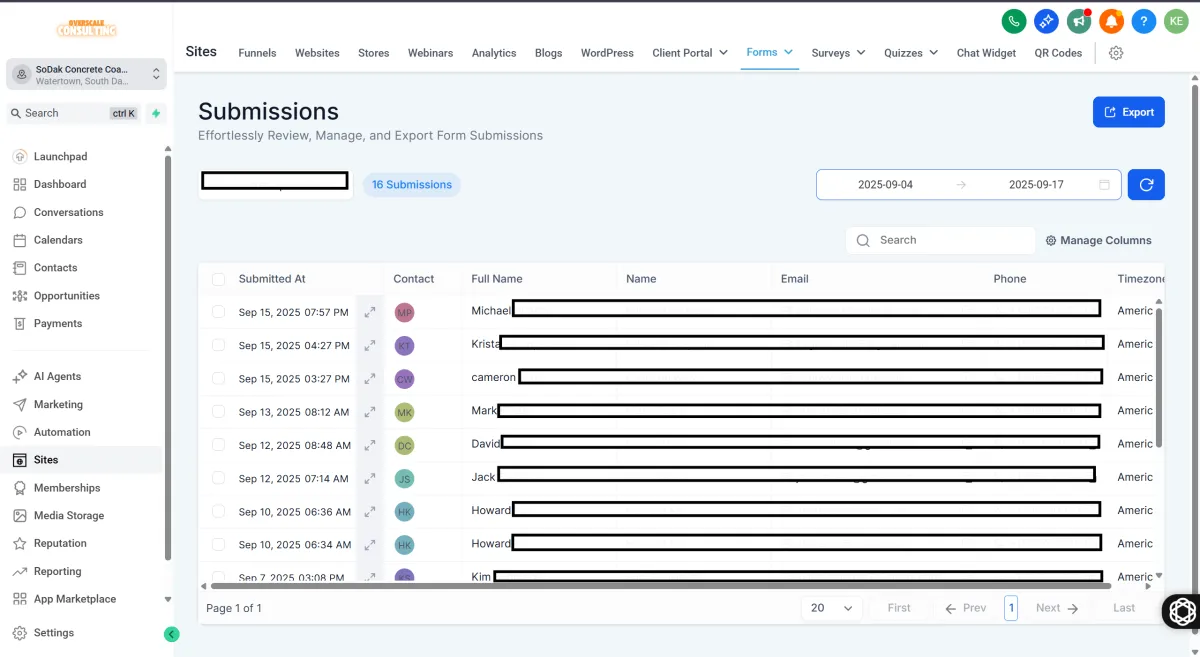Open the megaphone announcements icon
The image size is (1200, 657).
(1079, 21)
